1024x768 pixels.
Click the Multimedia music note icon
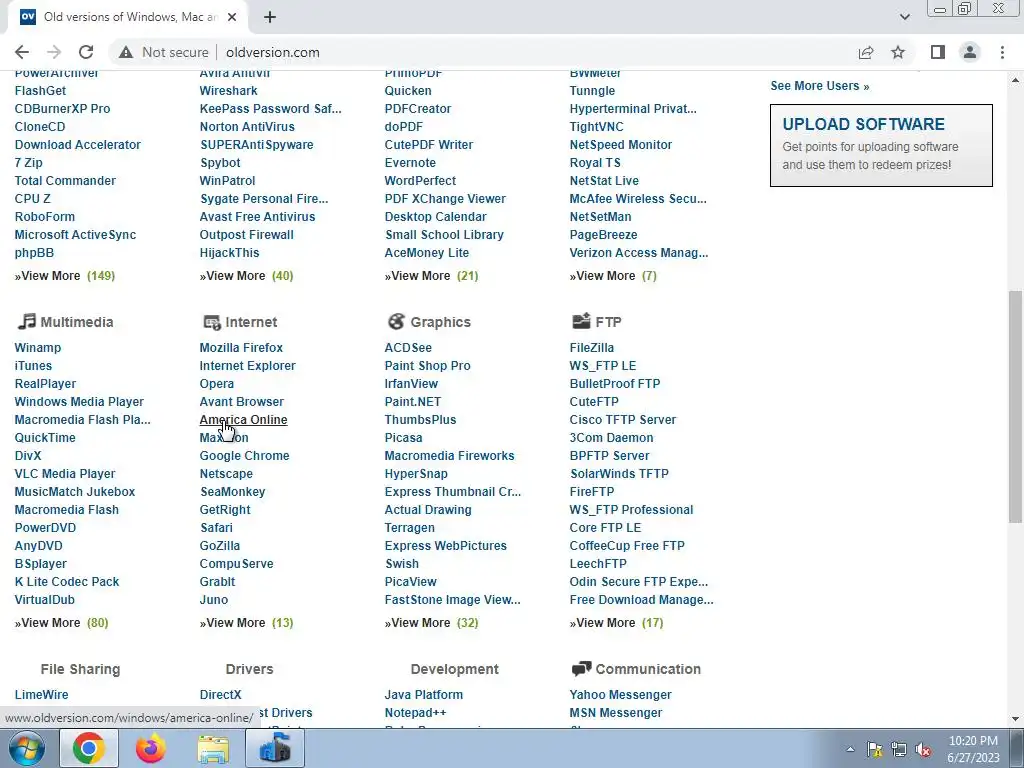pyautogui.click(x=26, y=321)
